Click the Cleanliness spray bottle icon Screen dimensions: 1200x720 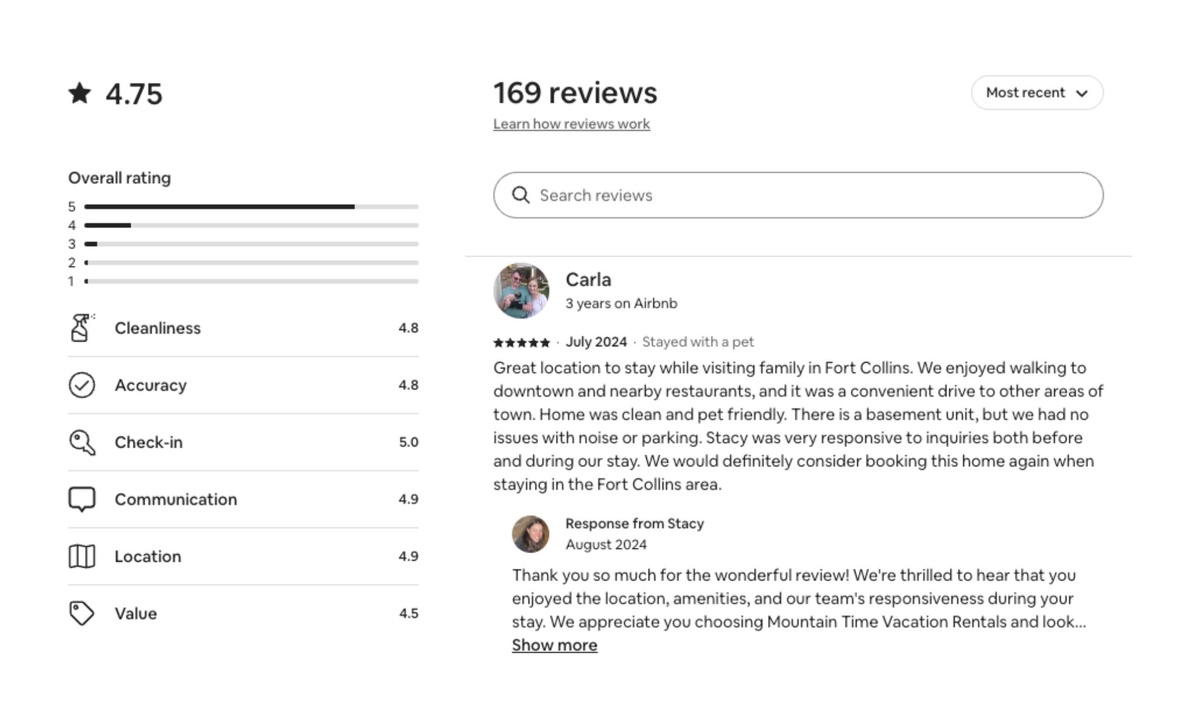(82, 328)
